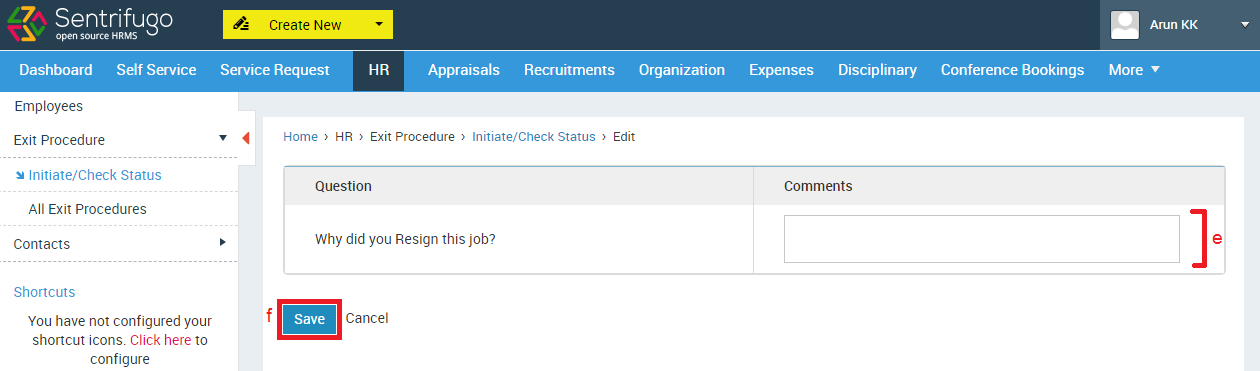Viewport: 1260px width, 371px height.
Task: Open the Create New dropdown arrow
Action: 378,25
